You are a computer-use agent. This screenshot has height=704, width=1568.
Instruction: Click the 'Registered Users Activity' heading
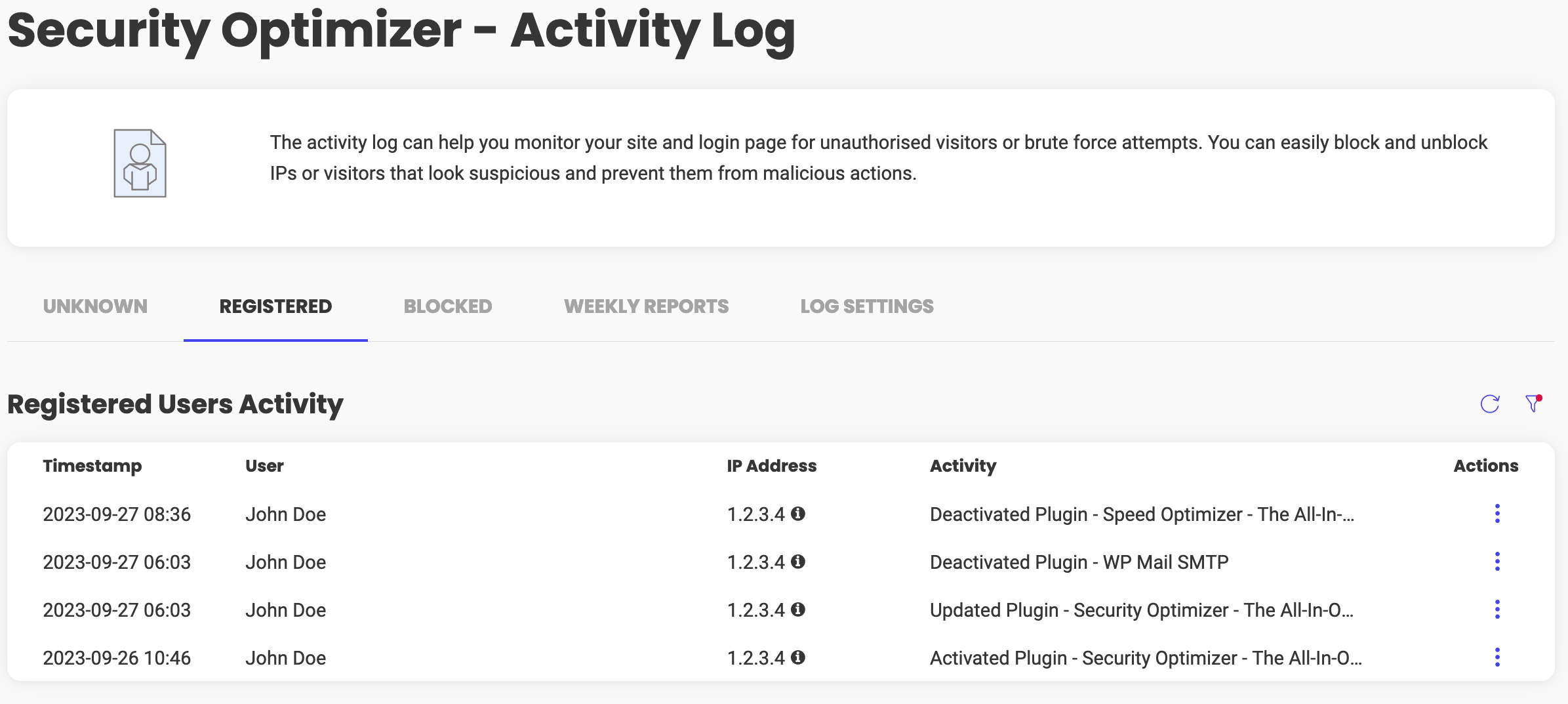tap(175, 404)
